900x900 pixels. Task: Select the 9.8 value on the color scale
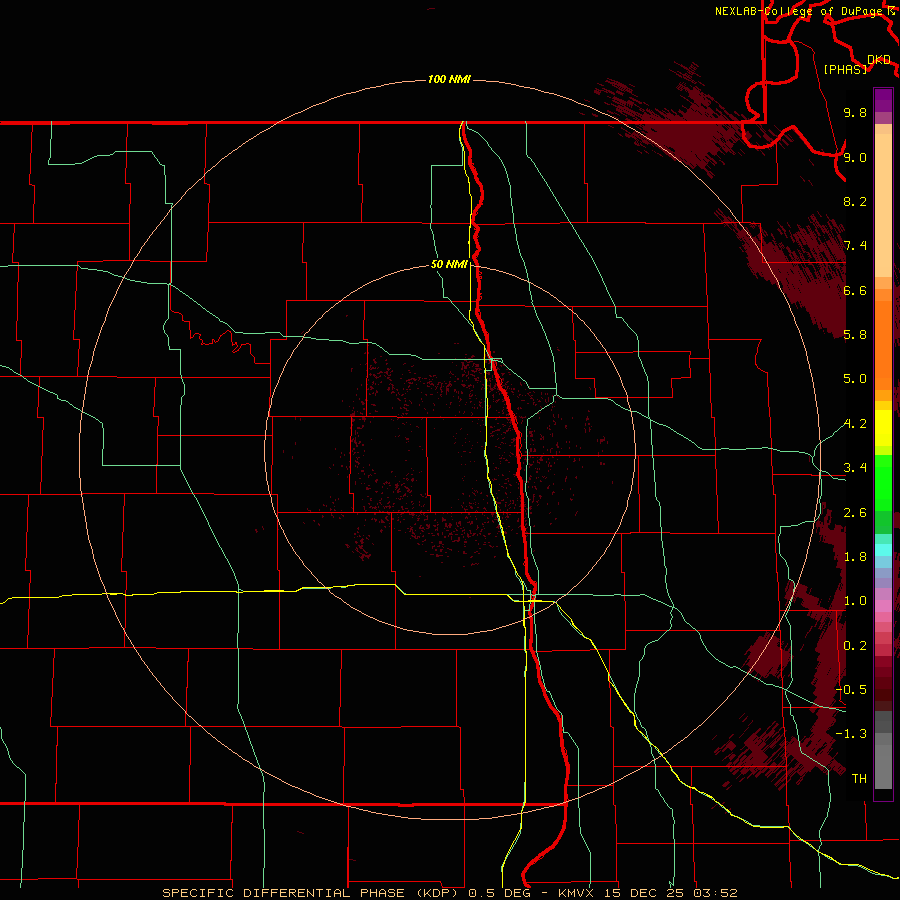point(855,112)
